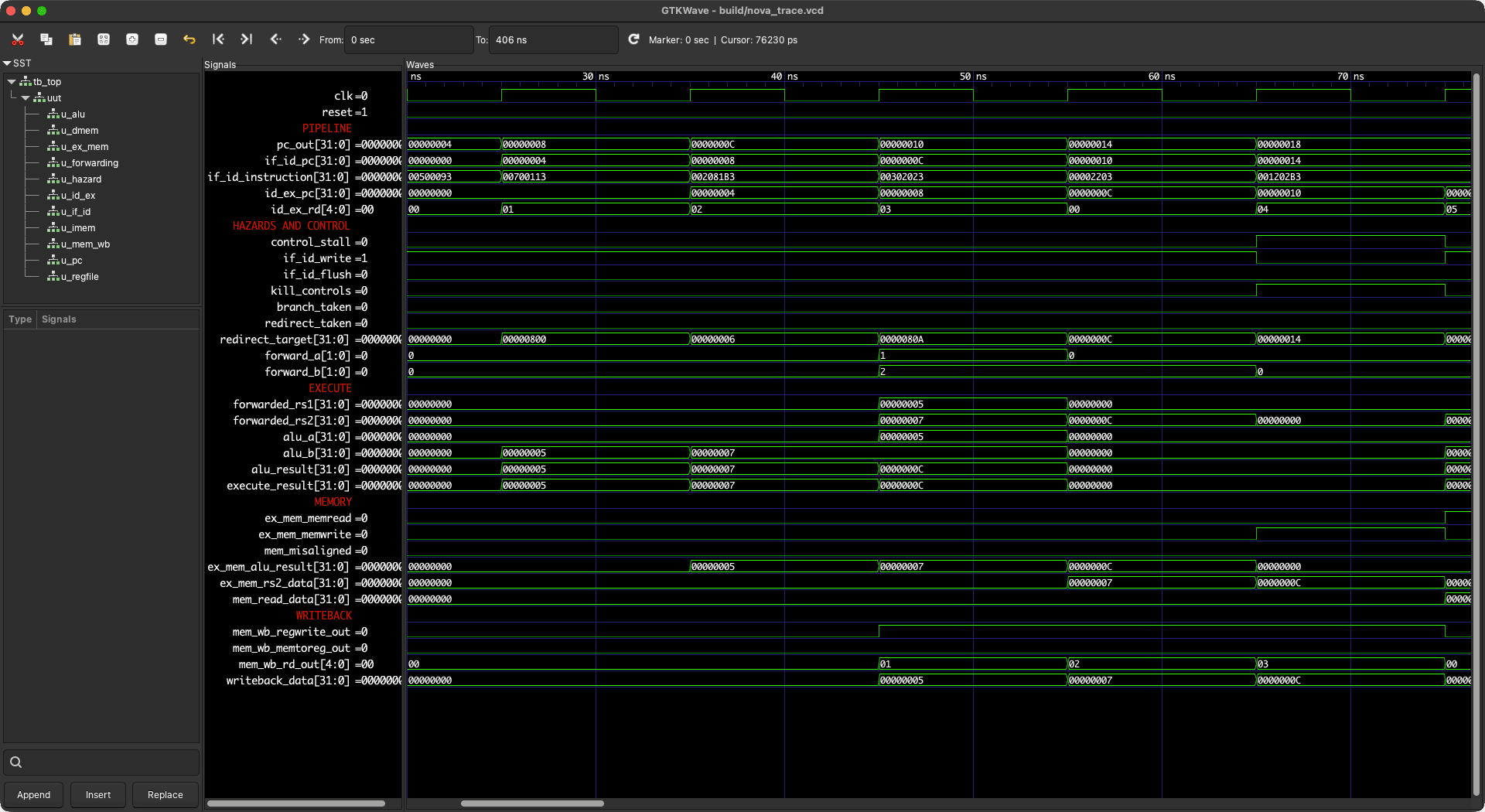Click the From time input field
The image size is (1485, 812).
tap(409, 39)
